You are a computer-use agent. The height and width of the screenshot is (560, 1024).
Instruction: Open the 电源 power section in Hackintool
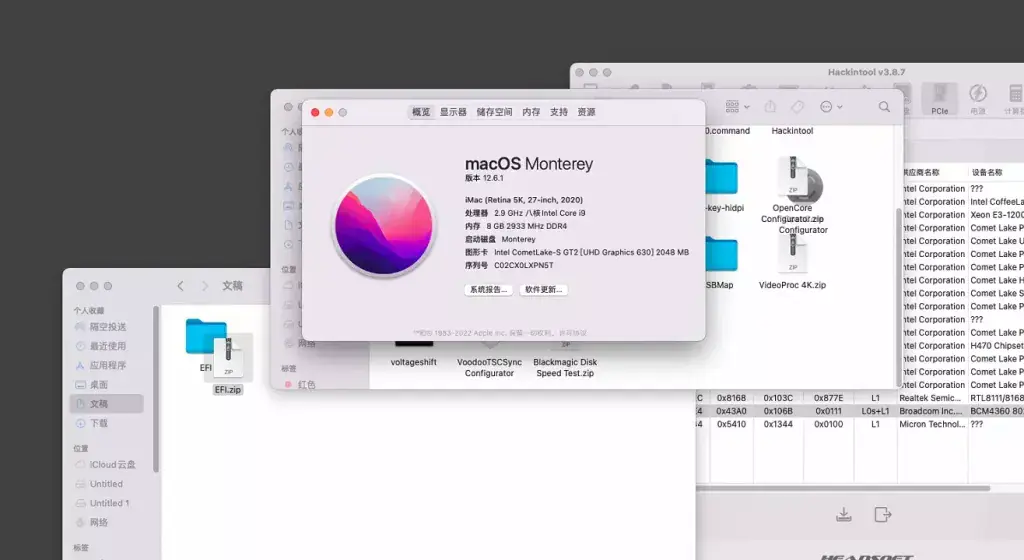[978, 99]
